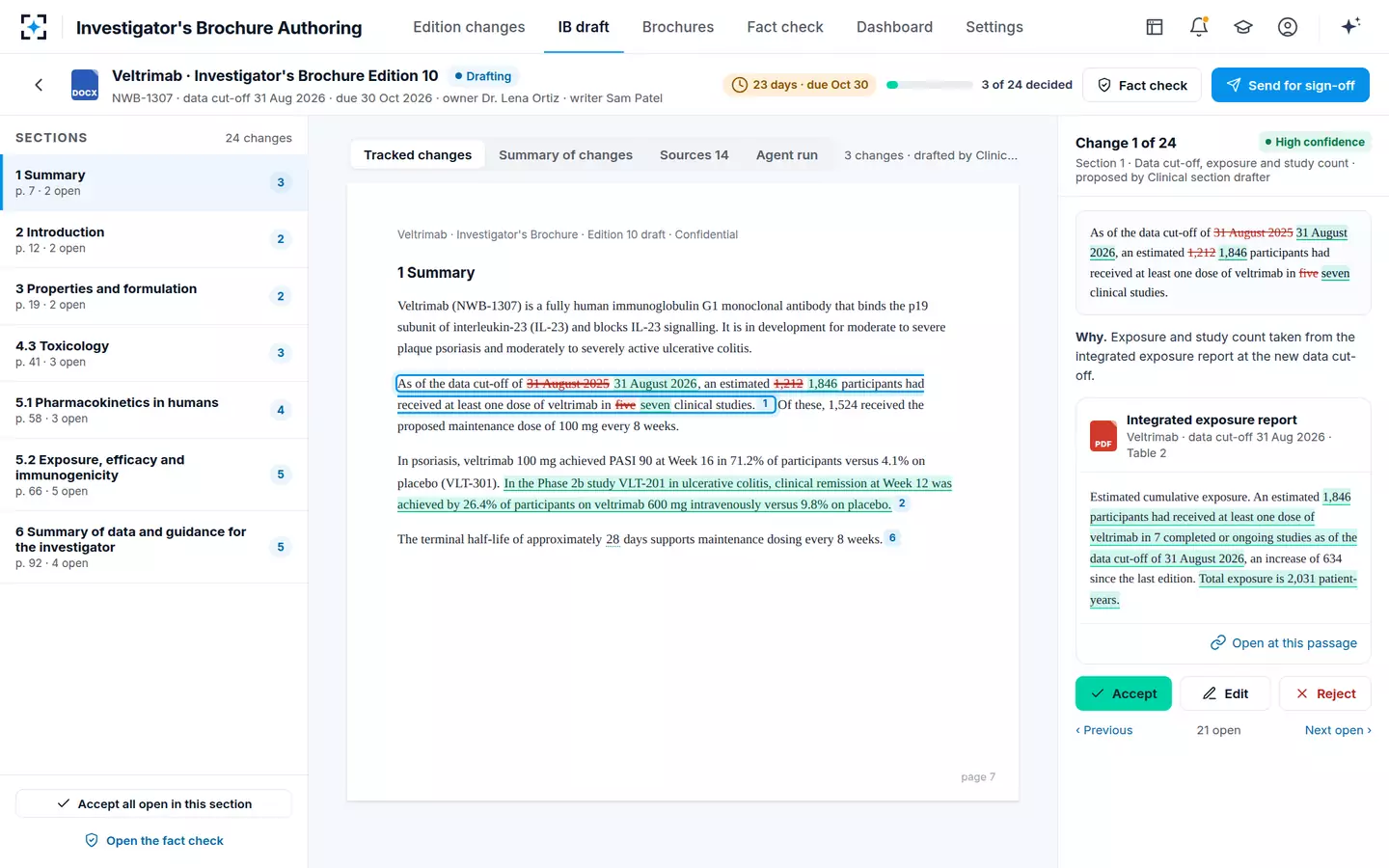The height and width of the screenshot is (868, 1389).
Task: Jump to Next open change
Action: (1338, 730)
